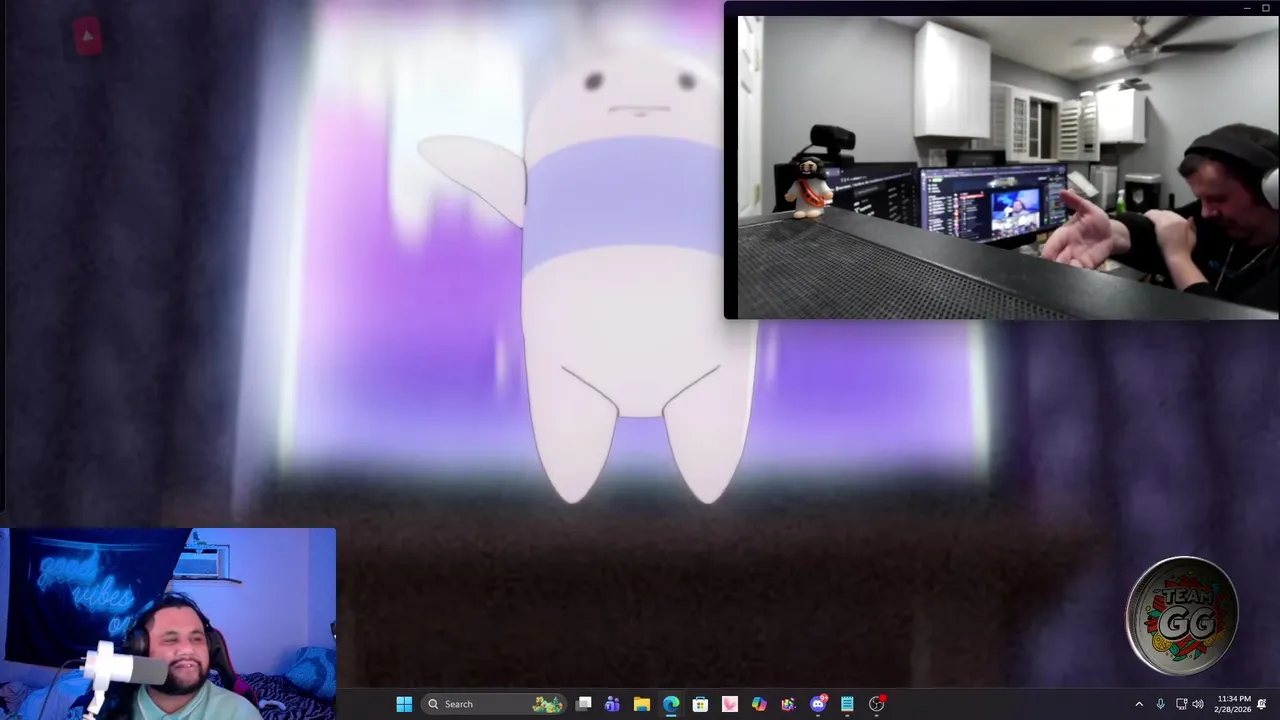Open the notifications bell icon

pyautogui.click(x=1262, y=704)
